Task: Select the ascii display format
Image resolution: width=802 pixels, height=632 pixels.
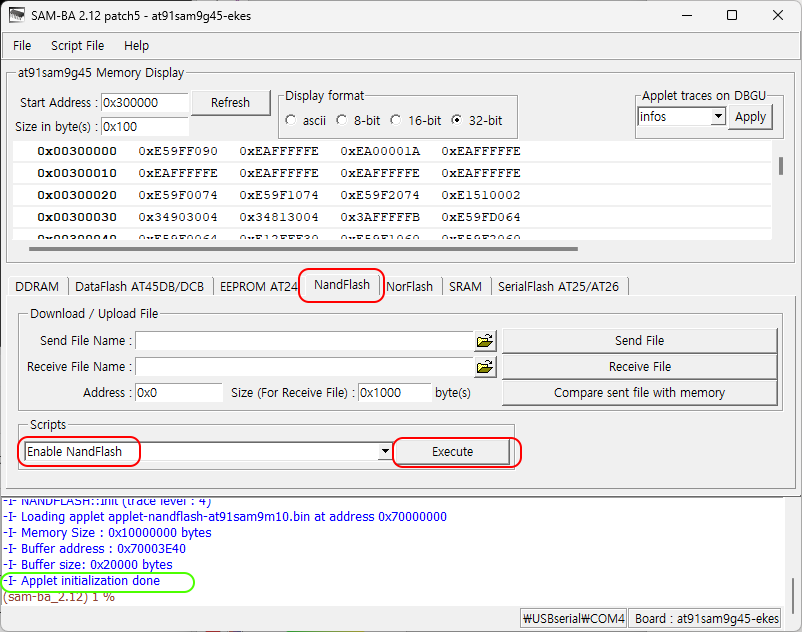Action: point(292,120)
